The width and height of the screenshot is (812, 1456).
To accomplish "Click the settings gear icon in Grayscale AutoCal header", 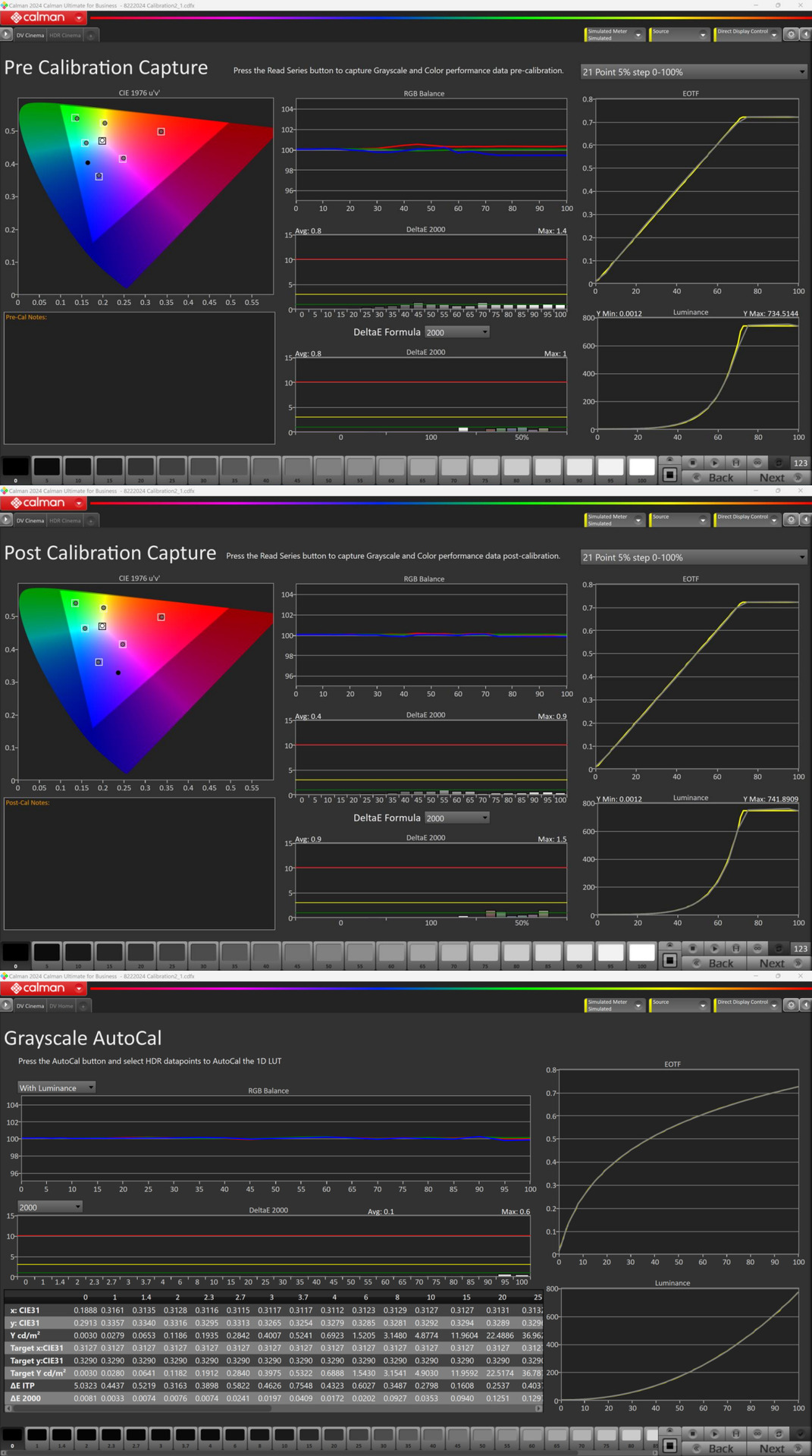I will tap(791, 1005).
